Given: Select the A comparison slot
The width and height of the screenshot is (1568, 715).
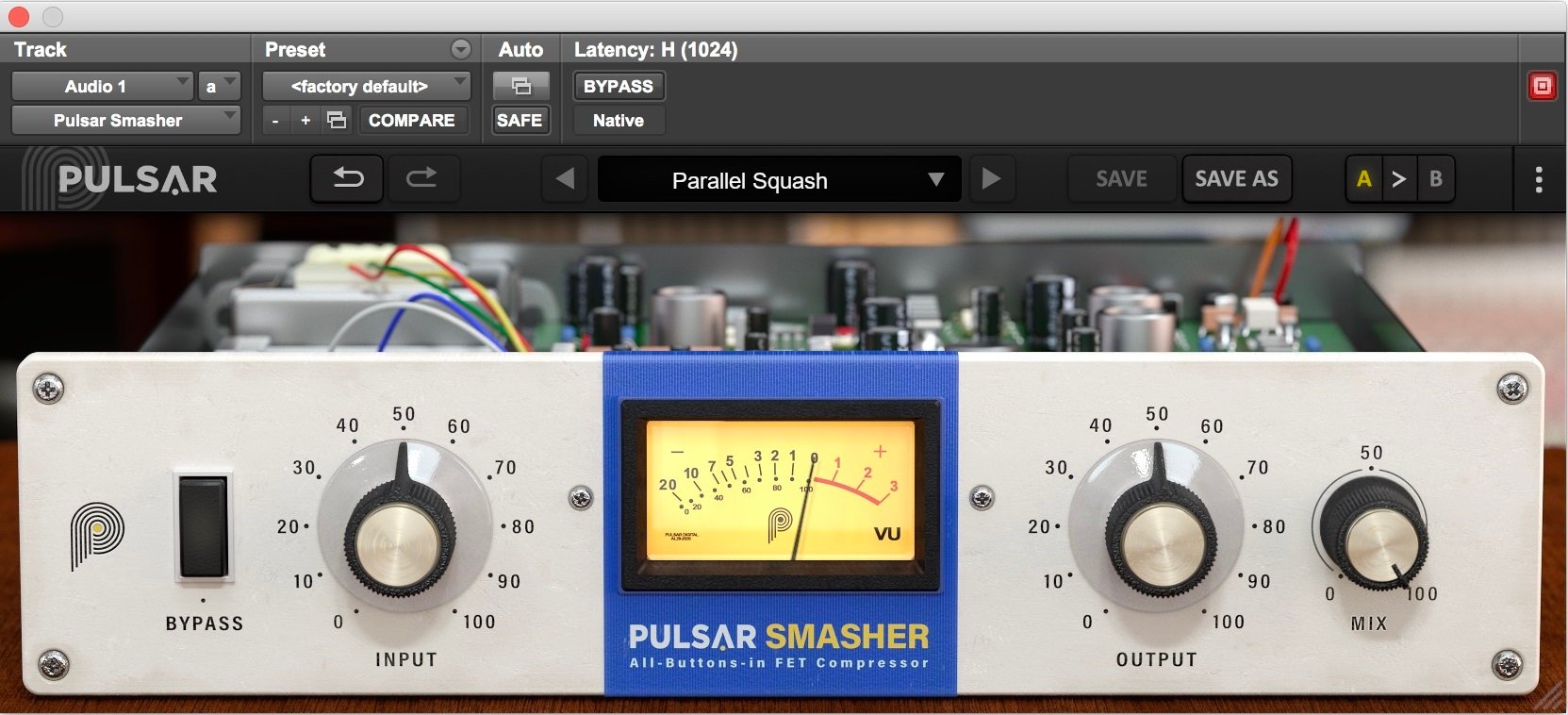Looking at the screenshot, I should [1363, 179].
